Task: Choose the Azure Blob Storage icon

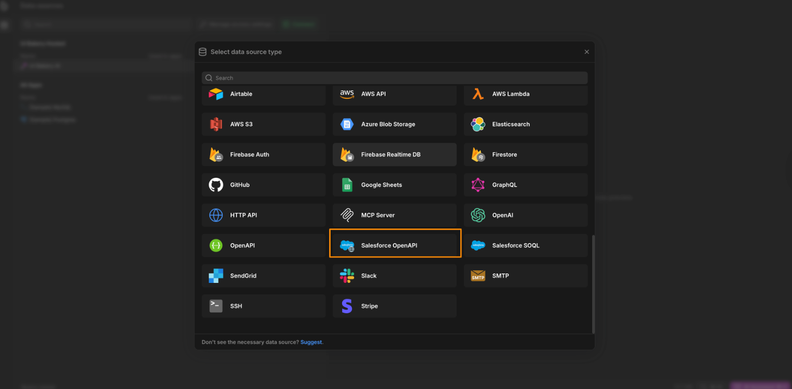Action: click(x=346, y=124)
